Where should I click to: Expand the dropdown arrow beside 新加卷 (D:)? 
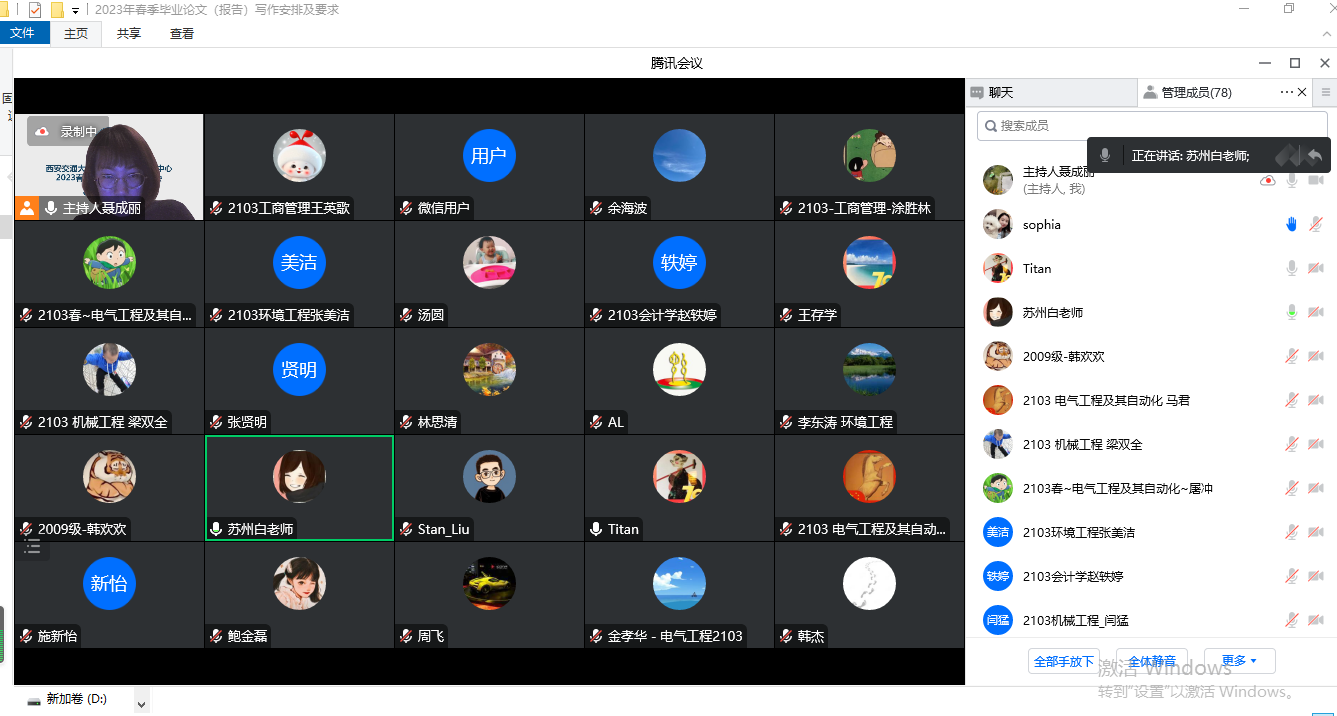141,704
